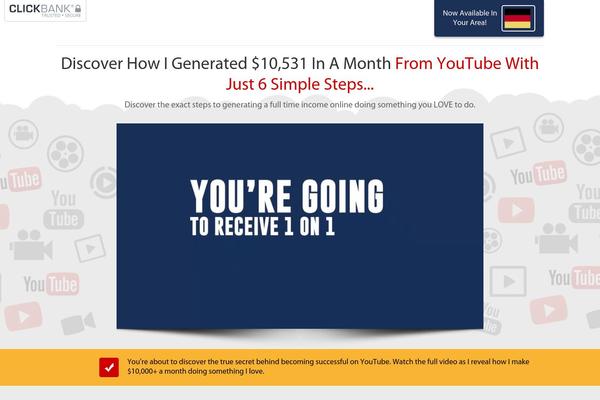Image resolution: width=600 pixels, height=400 pixels.
Task: Click the text "$10,000+ a month doing something I love."
Action: tap(196, 371)
